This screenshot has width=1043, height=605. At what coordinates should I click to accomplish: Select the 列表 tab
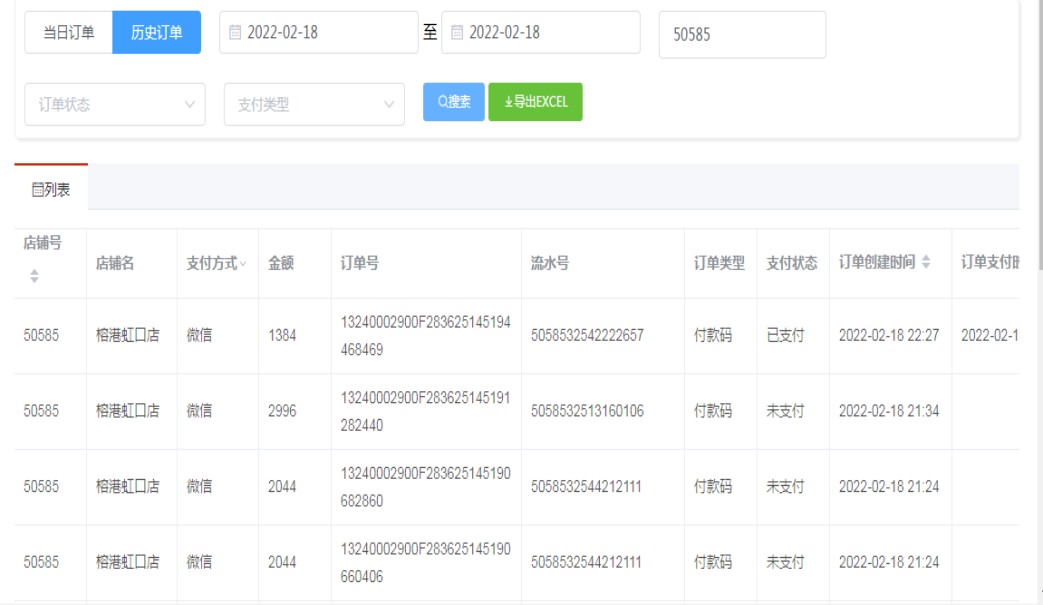tap(51, 189)
